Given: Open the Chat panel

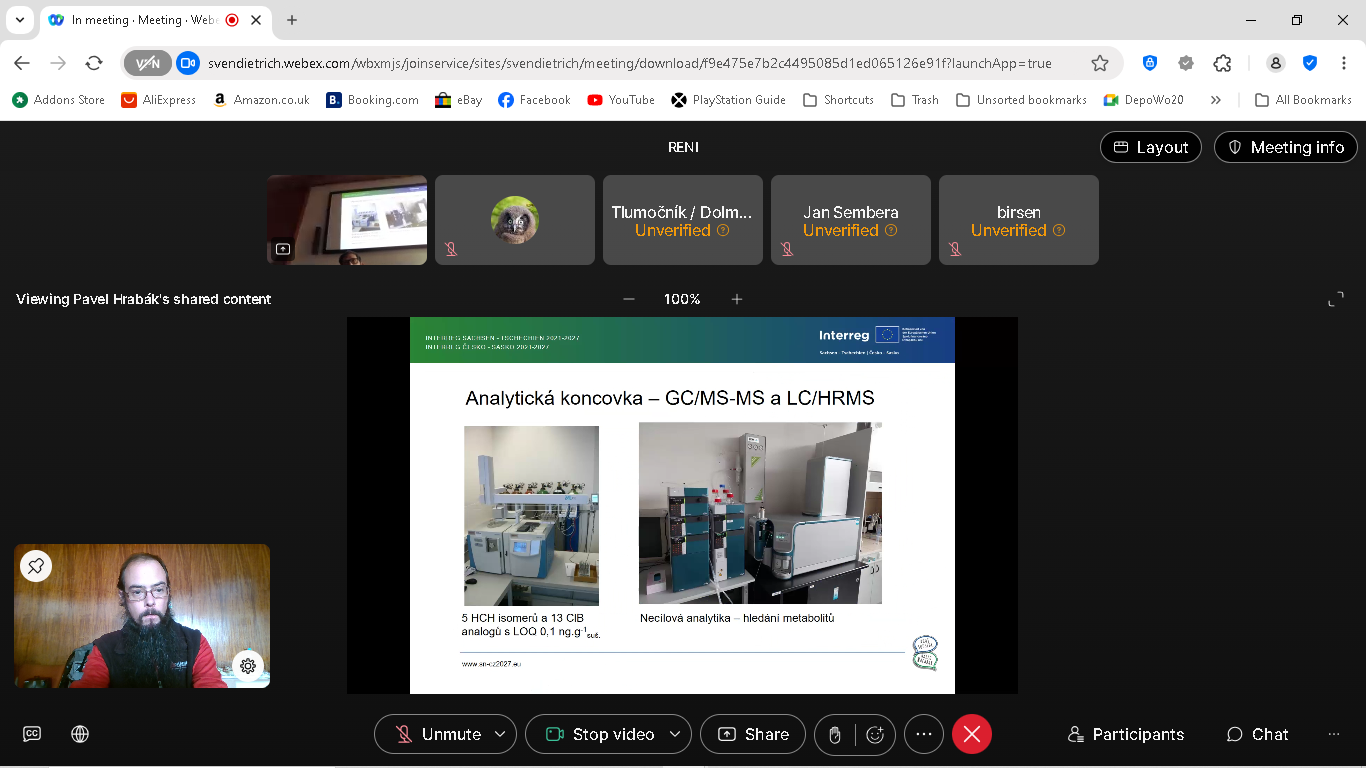Looking at the screenshot, I should (1257, 734).
